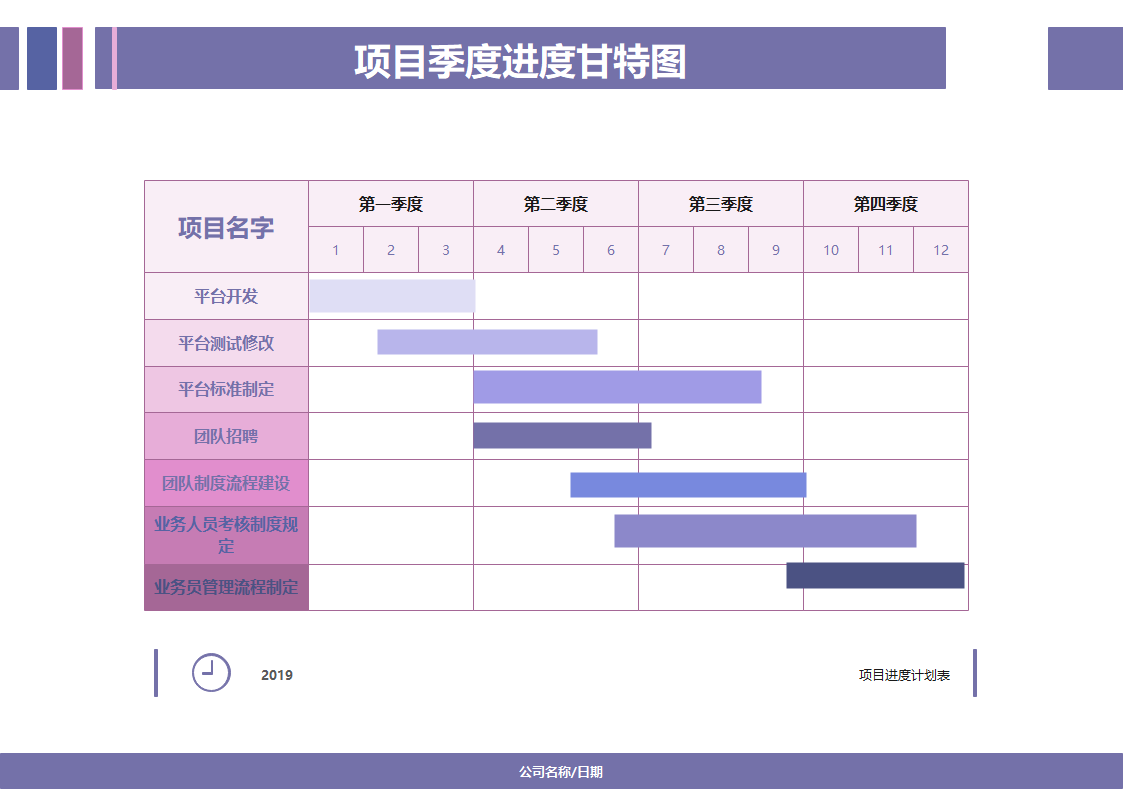
Task: Click the 平台测试修改 row label
Action: tap(226, 343)
